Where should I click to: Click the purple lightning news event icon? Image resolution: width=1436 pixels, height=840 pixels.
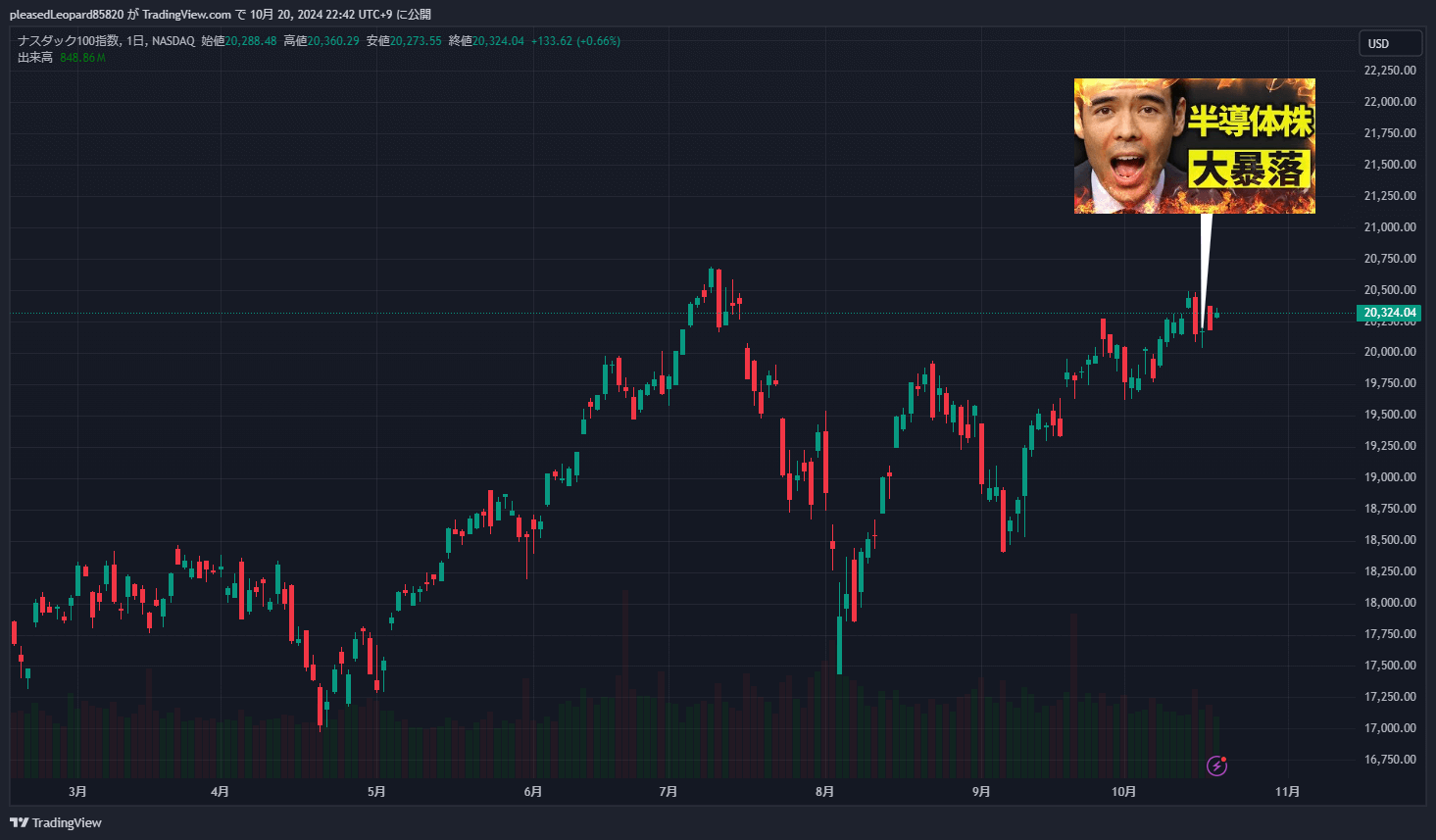pyautogui.click(x=1216, y=766)
